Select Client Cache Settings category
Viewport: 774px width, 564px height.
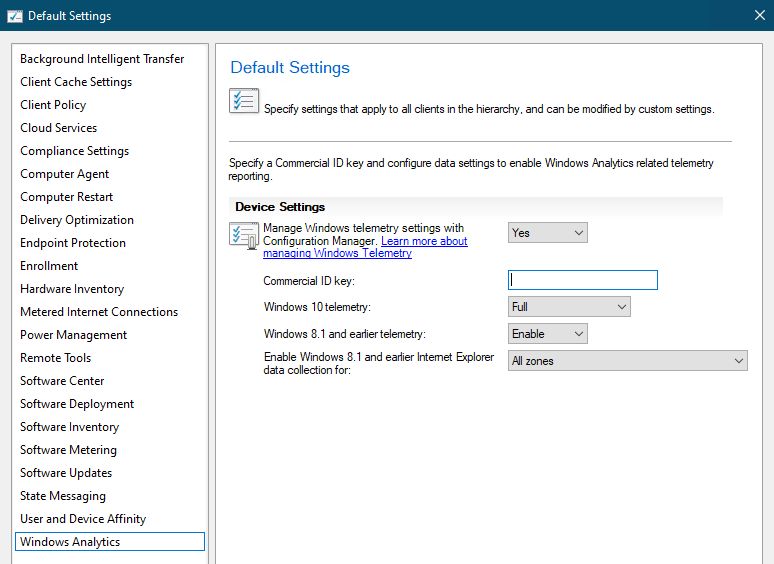[x=76, y=82]
